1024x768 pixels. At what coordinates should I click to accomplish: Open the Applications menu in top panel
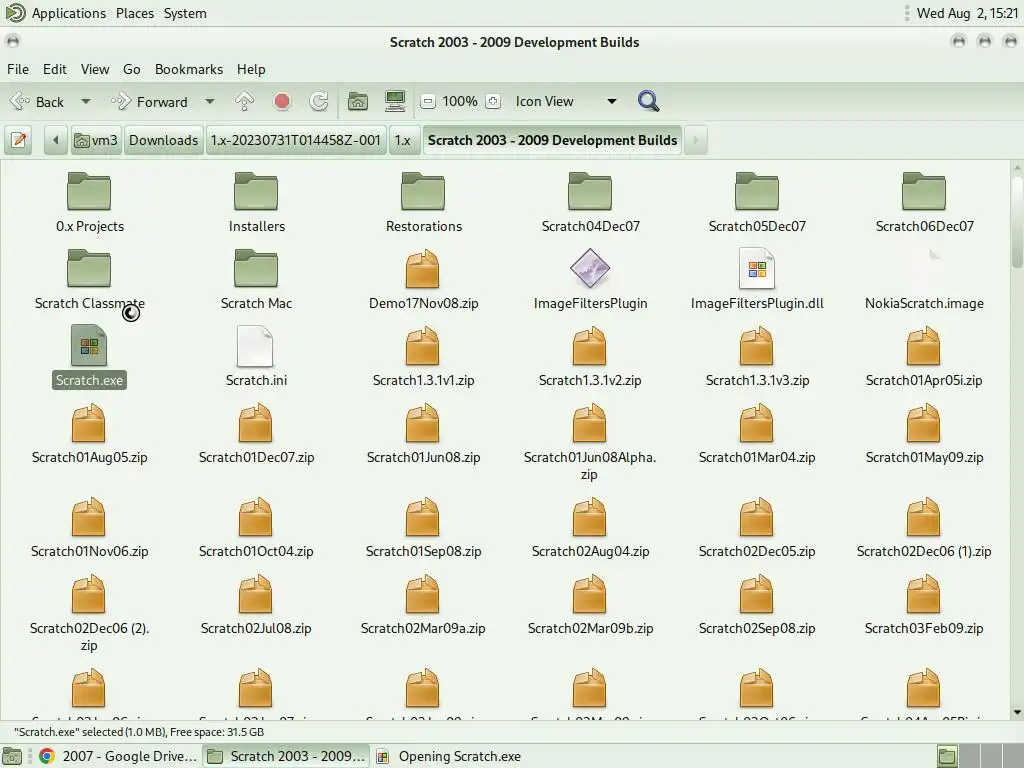[56, 13]
